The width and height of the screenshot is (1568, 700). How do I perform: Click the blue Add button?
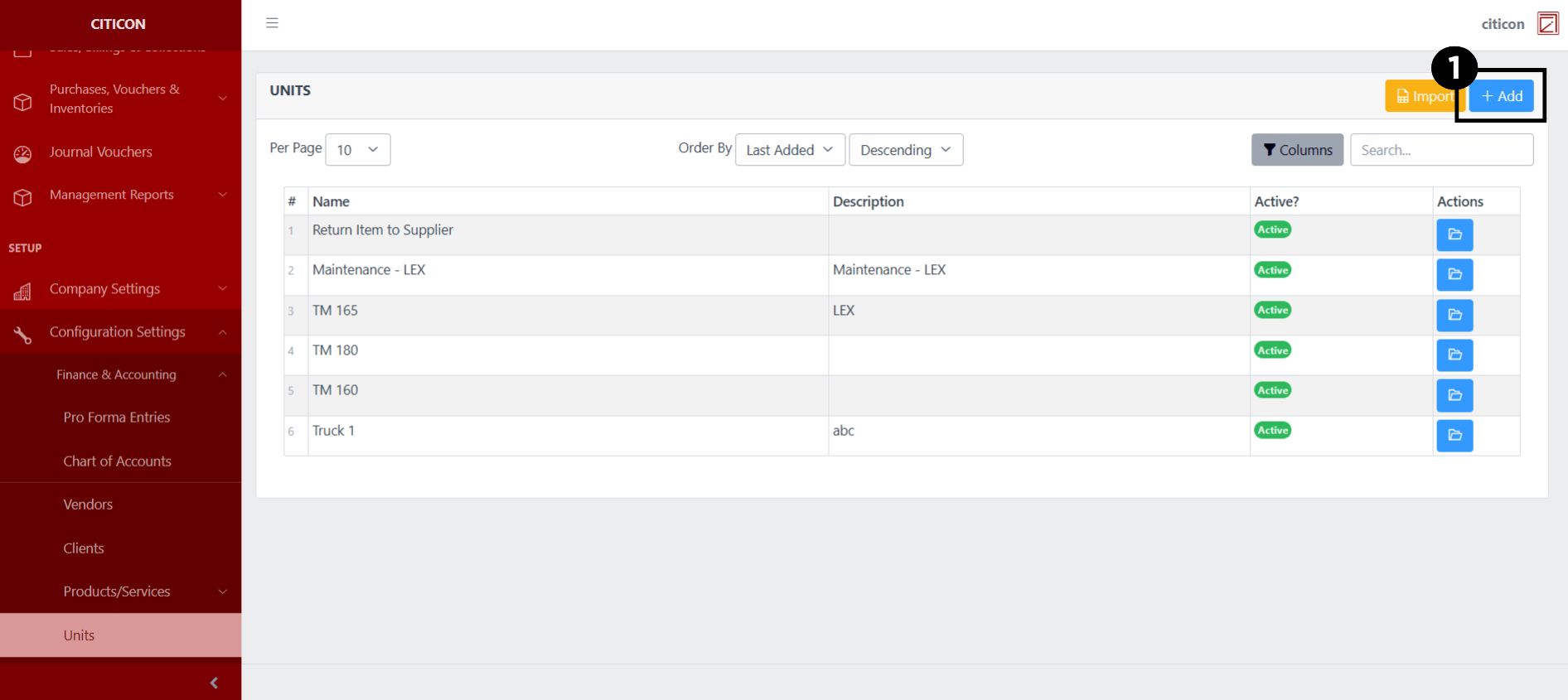coord(1501,96)
